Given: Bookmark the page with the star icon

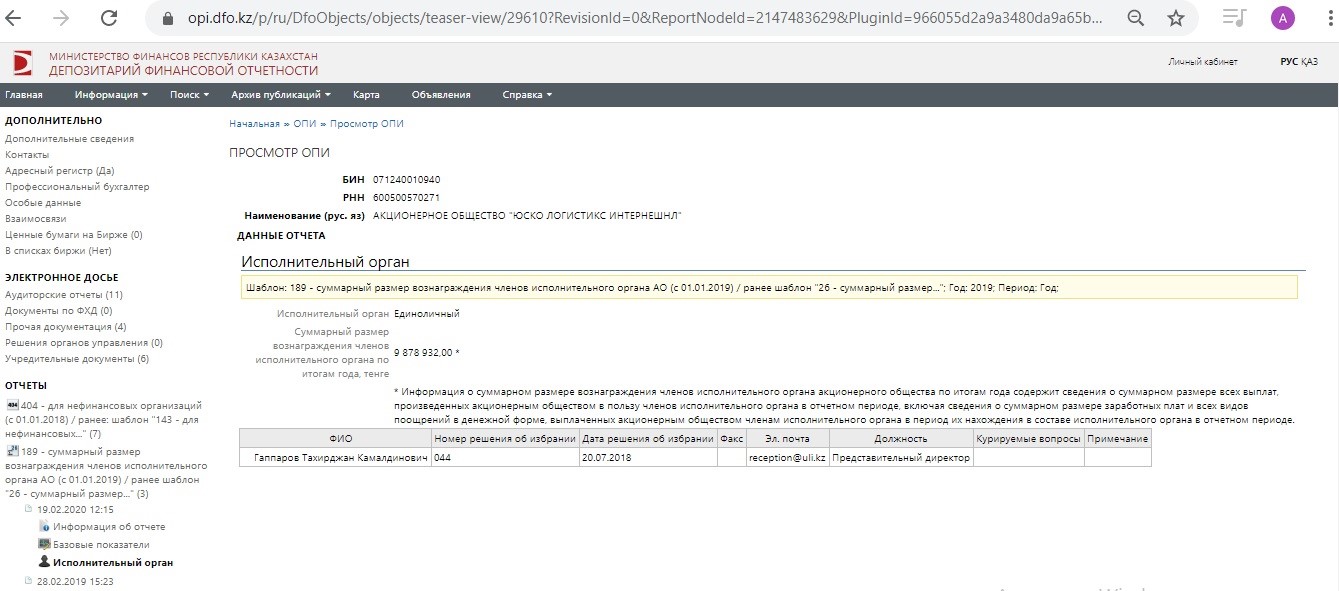Looking at the screenshot, I should click(1176, 18).
